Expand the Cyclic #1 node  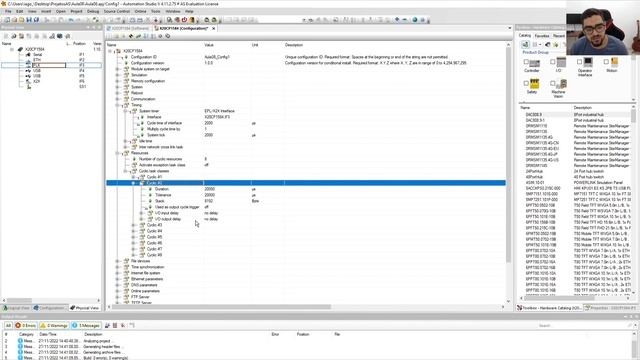coord(133,177)
